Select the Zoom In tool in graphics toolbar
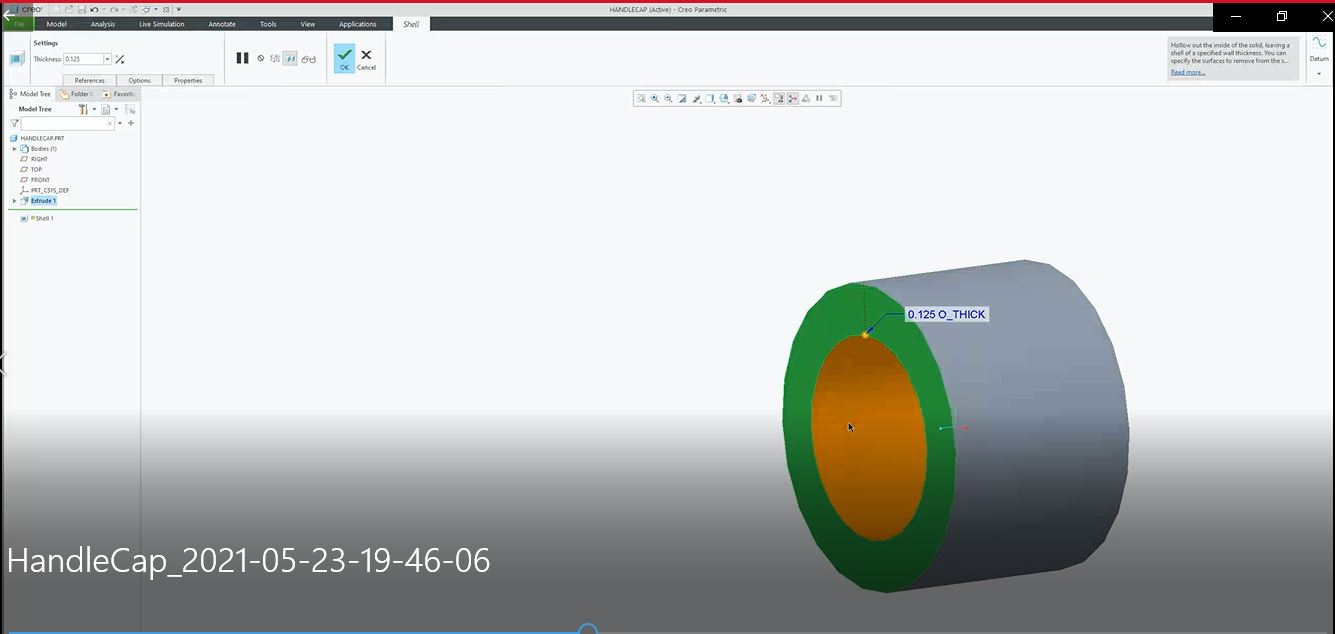This screenshot has width=1335, height=634. (x=654, y=98)
